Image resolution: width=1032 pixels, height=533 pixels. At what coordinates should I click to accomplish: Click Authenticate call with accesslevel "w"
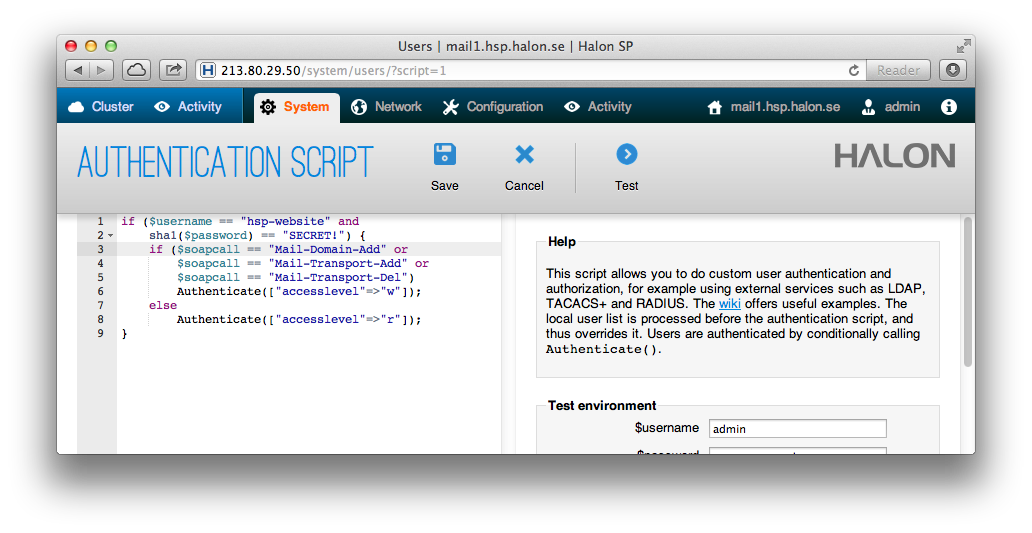(x=299, y=292)
